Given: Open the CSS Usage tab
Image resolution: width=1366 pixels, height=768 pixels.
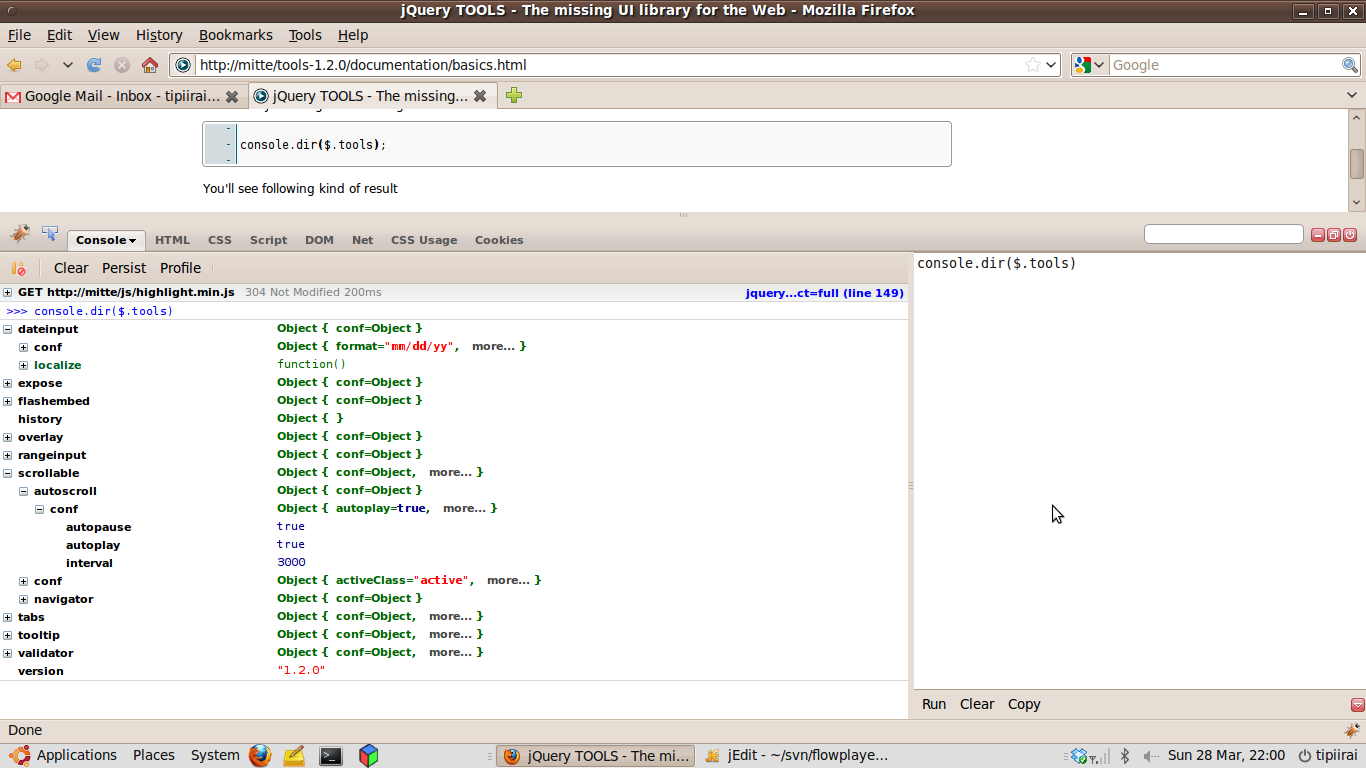Looking at the screenshot, I should coord(424,240).
